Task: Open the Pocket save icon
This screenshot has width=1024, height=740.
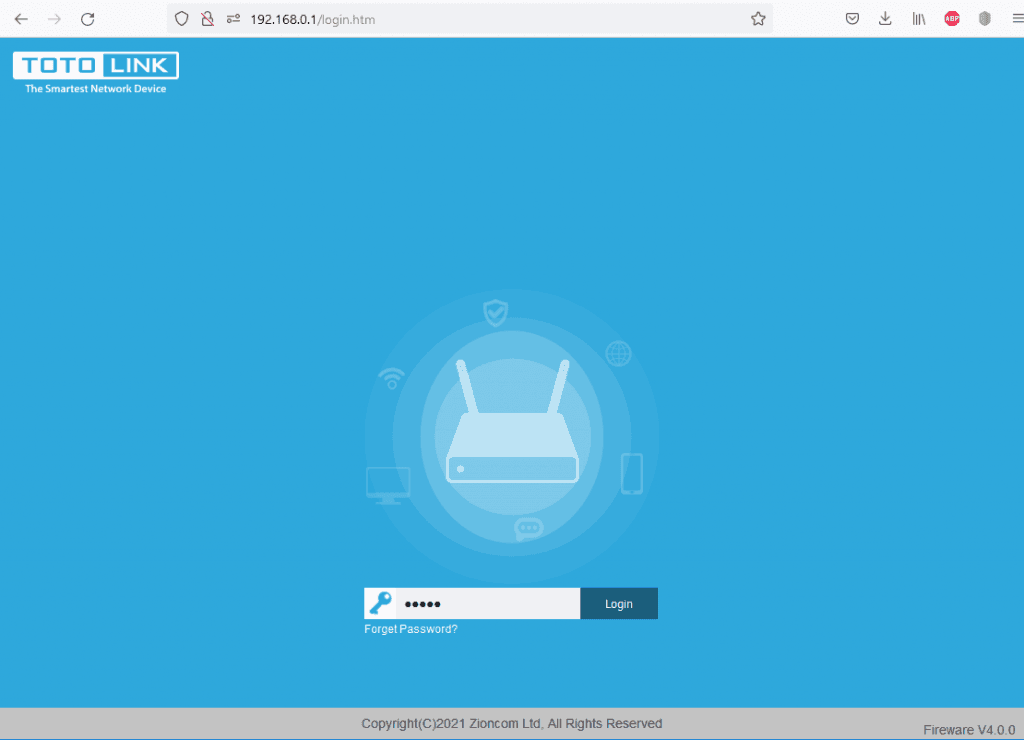Action: tap(852, 19)
